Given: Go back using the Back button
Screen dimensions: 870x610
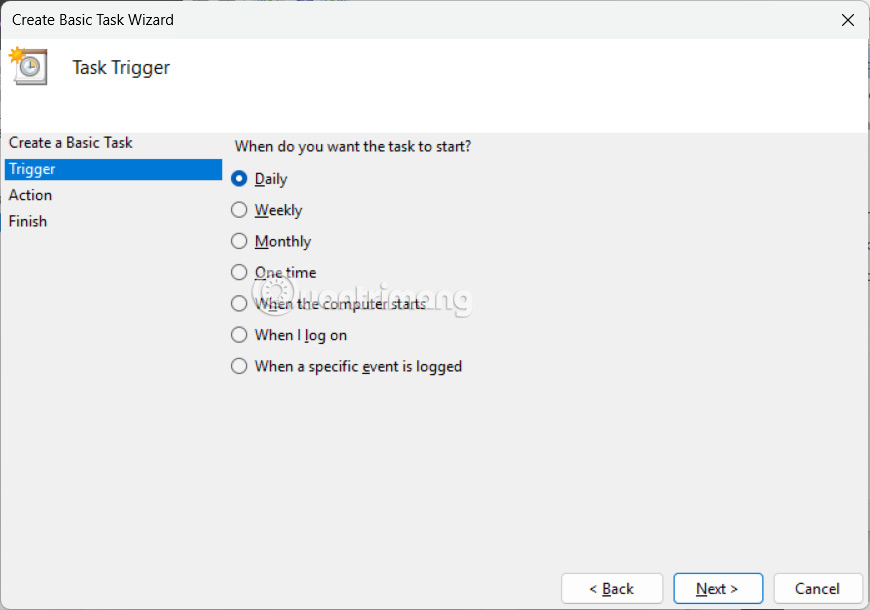Looking at the screenshot, I should [x=611, y=588].
